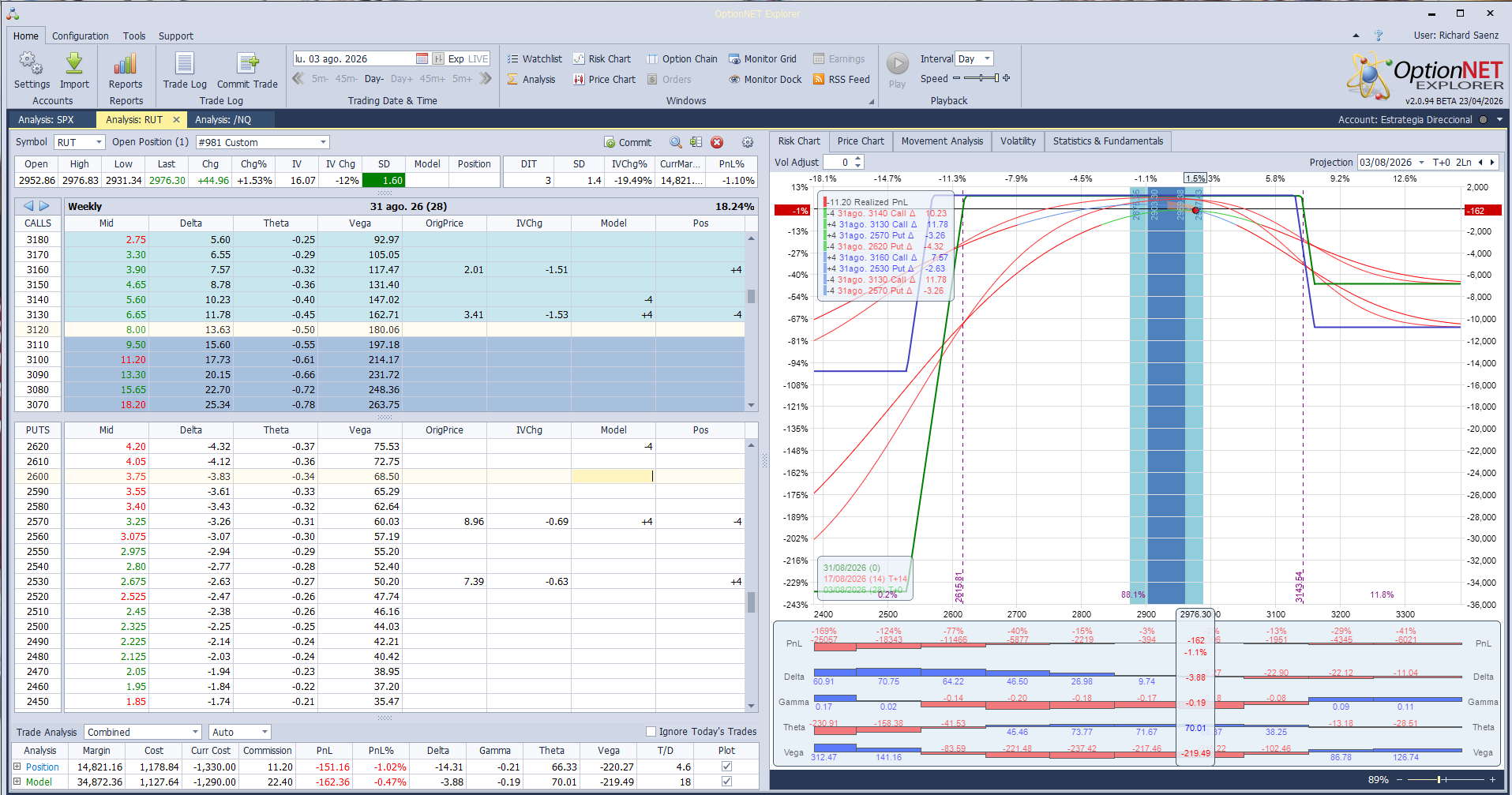Collapse the ribbon with the up arrow

tap(1356, 36)
